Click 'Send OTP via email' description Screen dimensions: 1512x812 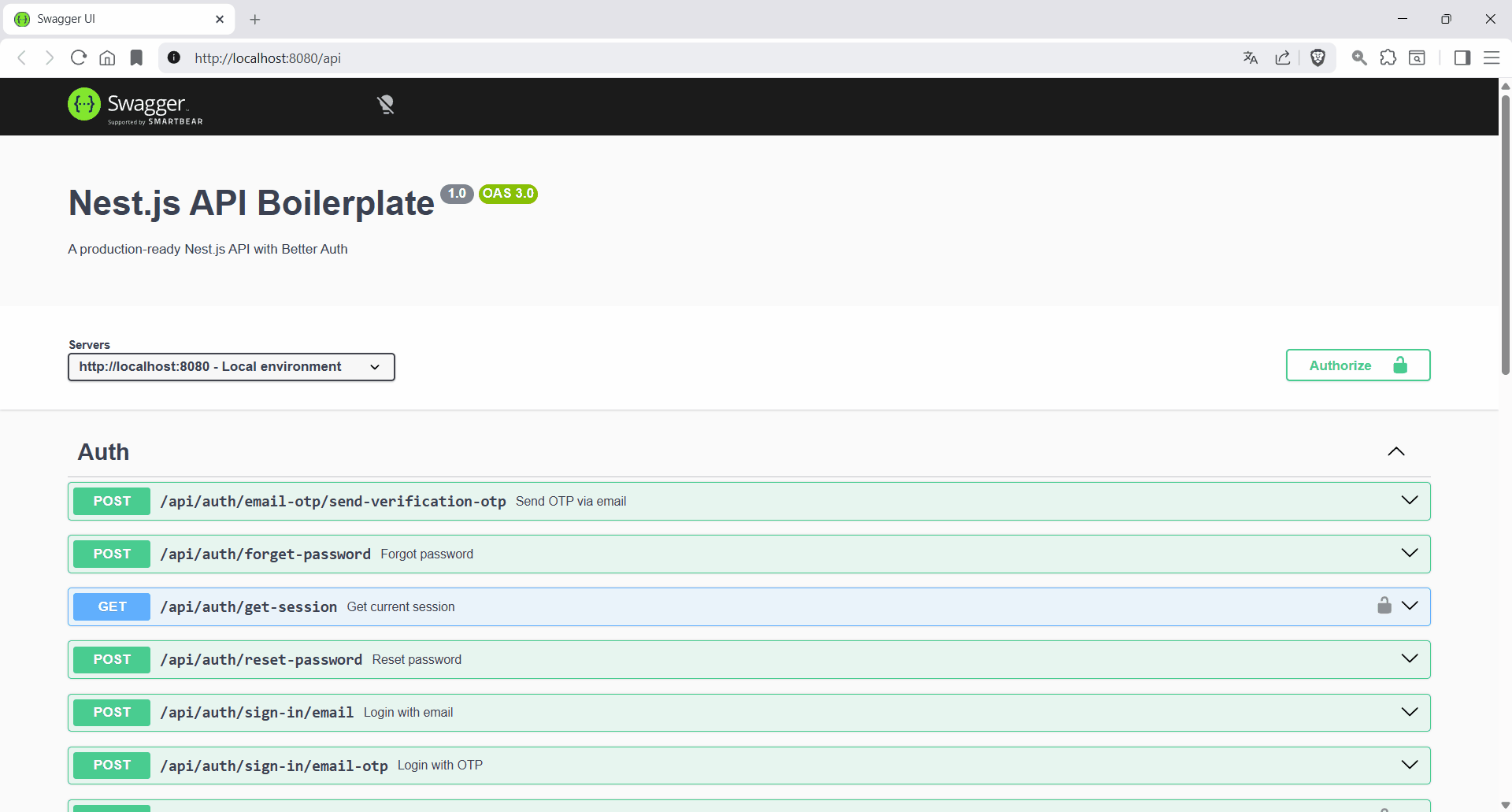point(571,502)
